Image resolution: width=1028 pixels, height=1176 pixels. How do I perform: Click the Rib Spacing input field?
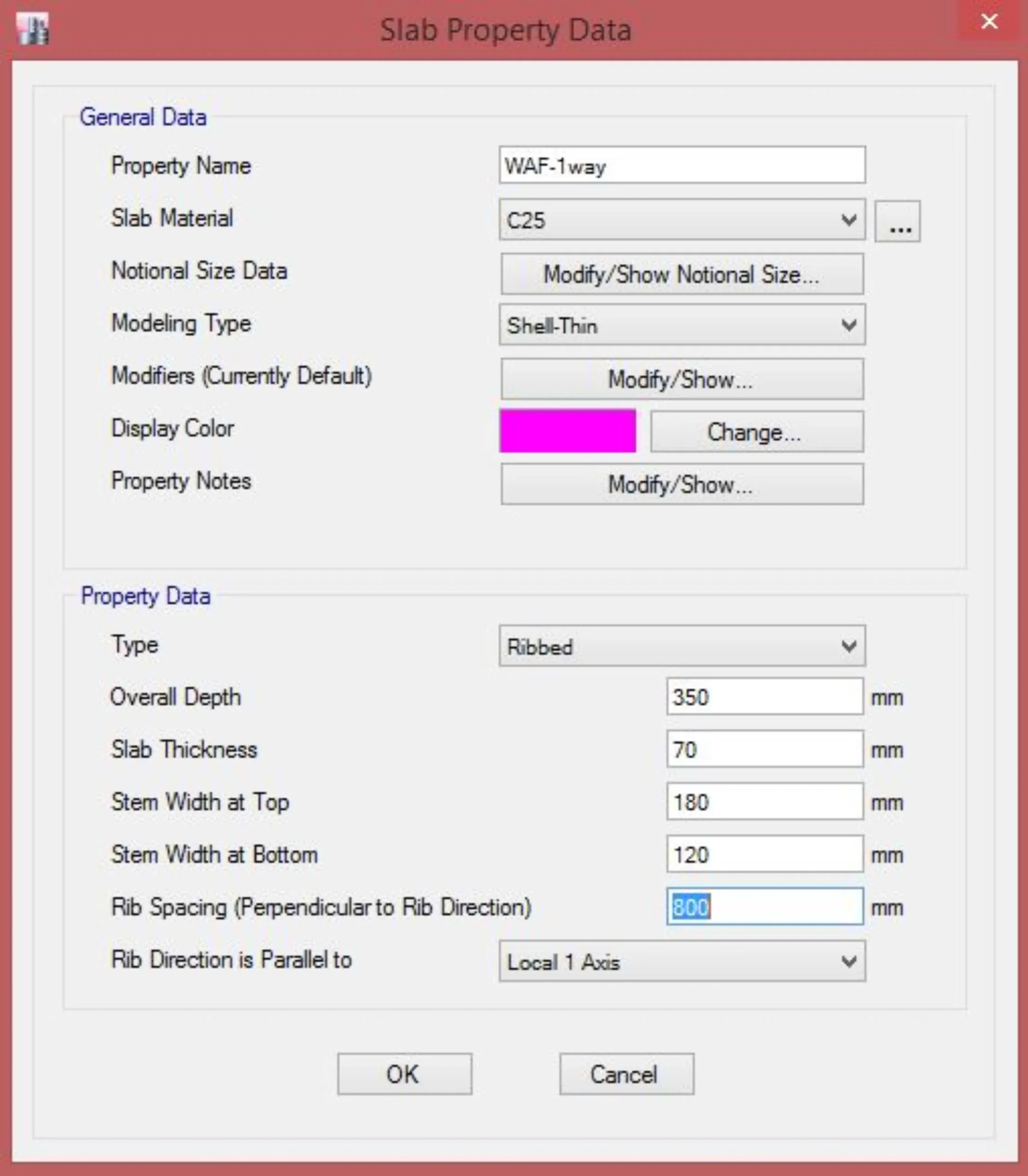(x=764, y=907)
